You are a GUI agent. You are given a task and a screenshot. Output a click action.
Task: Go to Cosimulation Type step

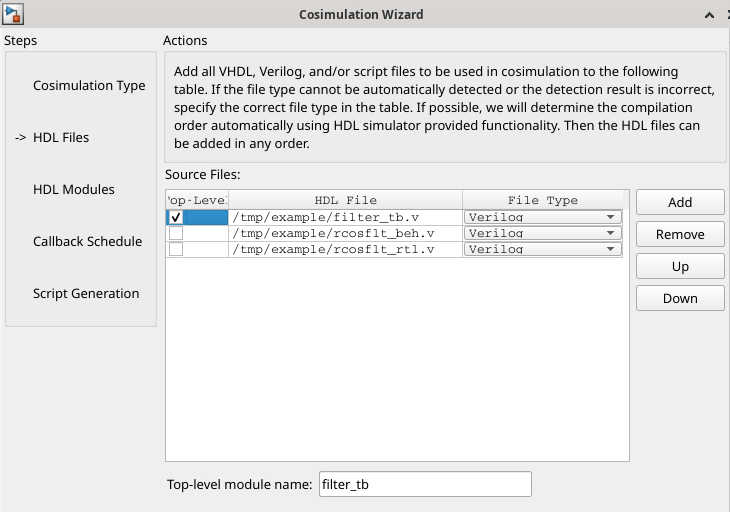[x=89, y=86]
